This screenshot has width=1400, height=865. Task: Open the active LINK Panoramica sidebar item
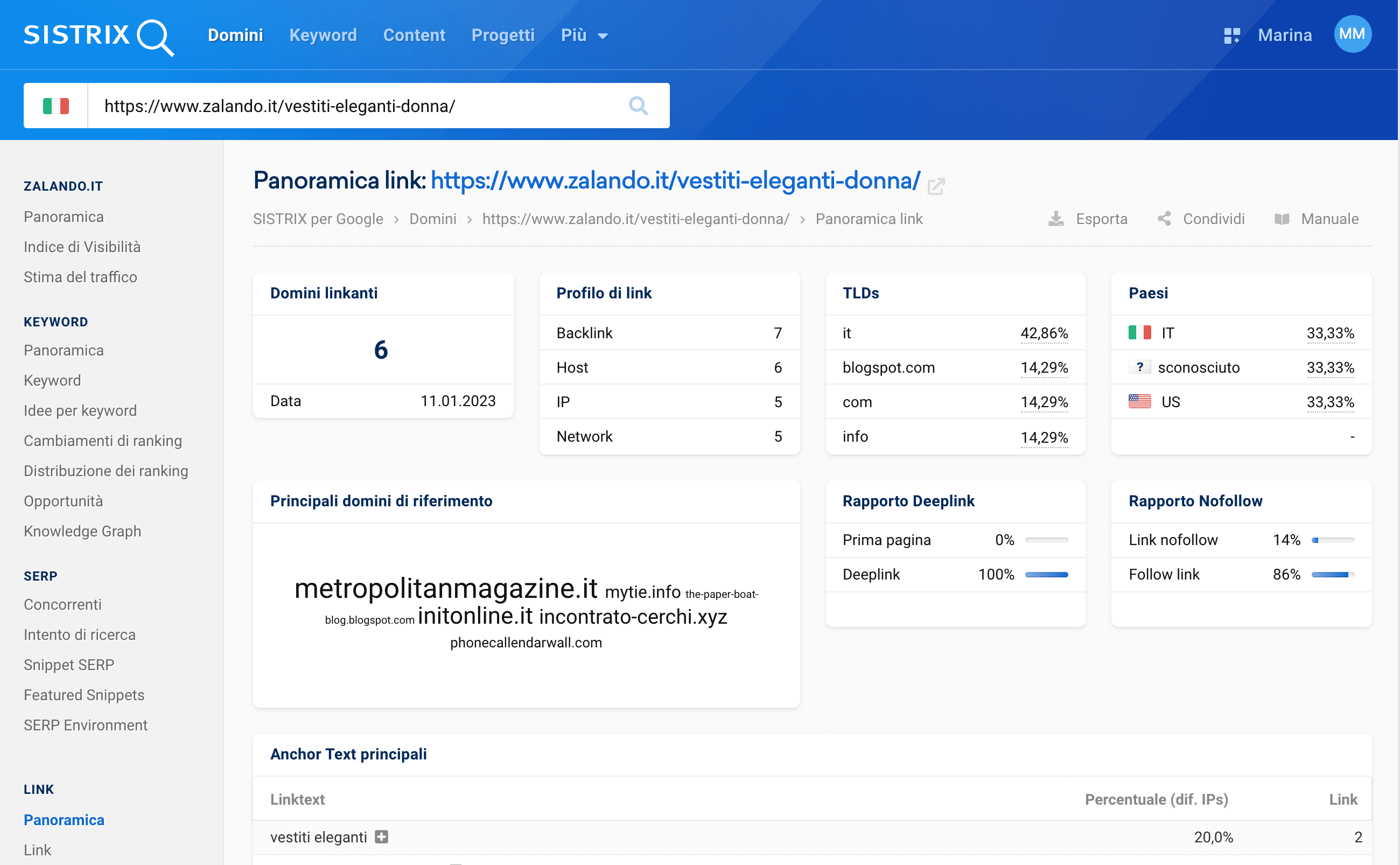tap(64, 820)
